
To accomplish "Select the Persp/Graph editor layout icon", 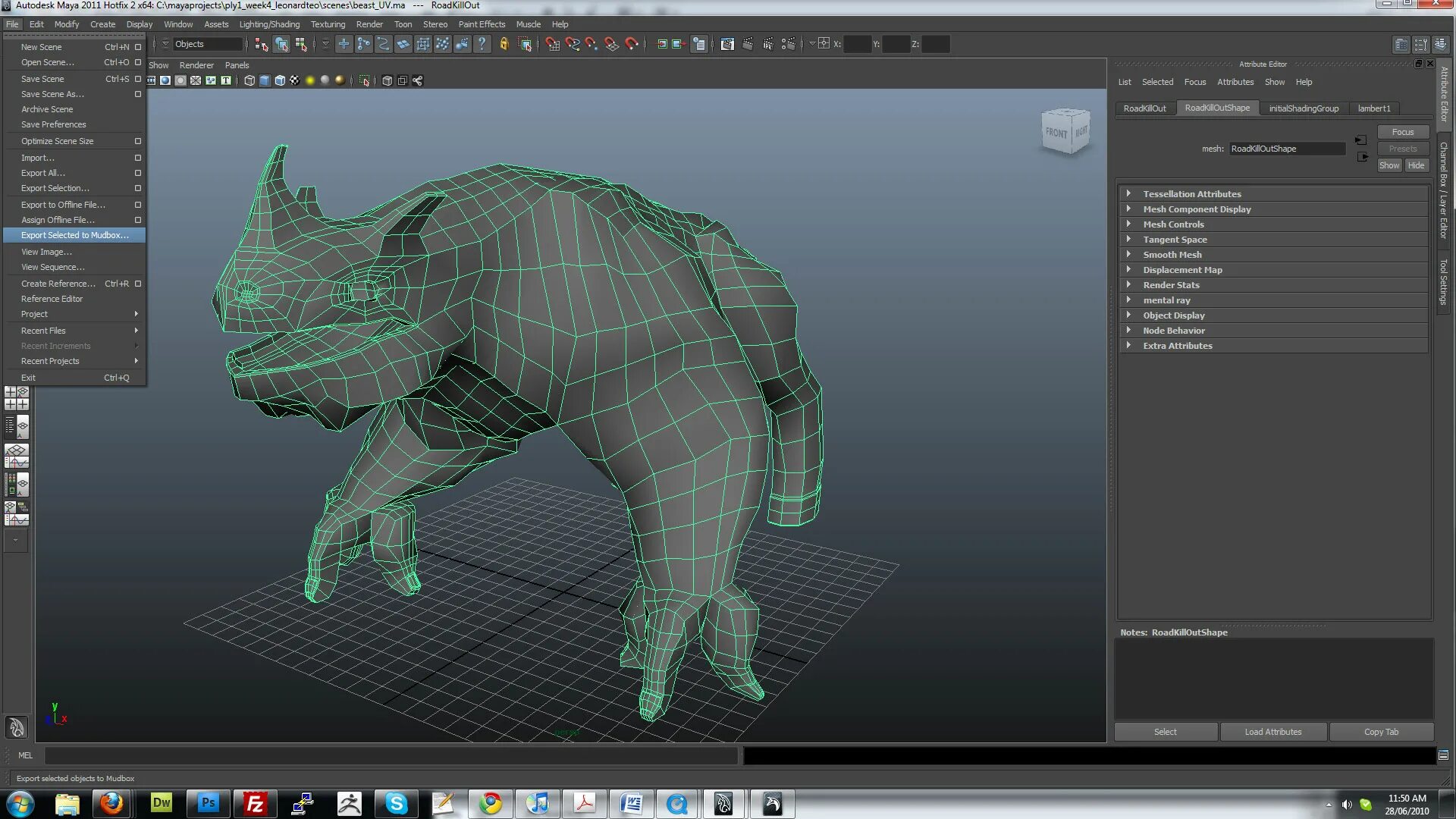I will pyautogui.click(x=17, y=457).
